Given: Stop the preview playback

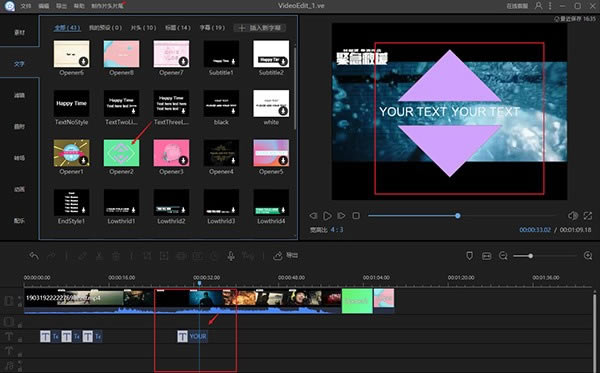Looking at the screenshot, I should pyautogui.click(x=356, y=216).
